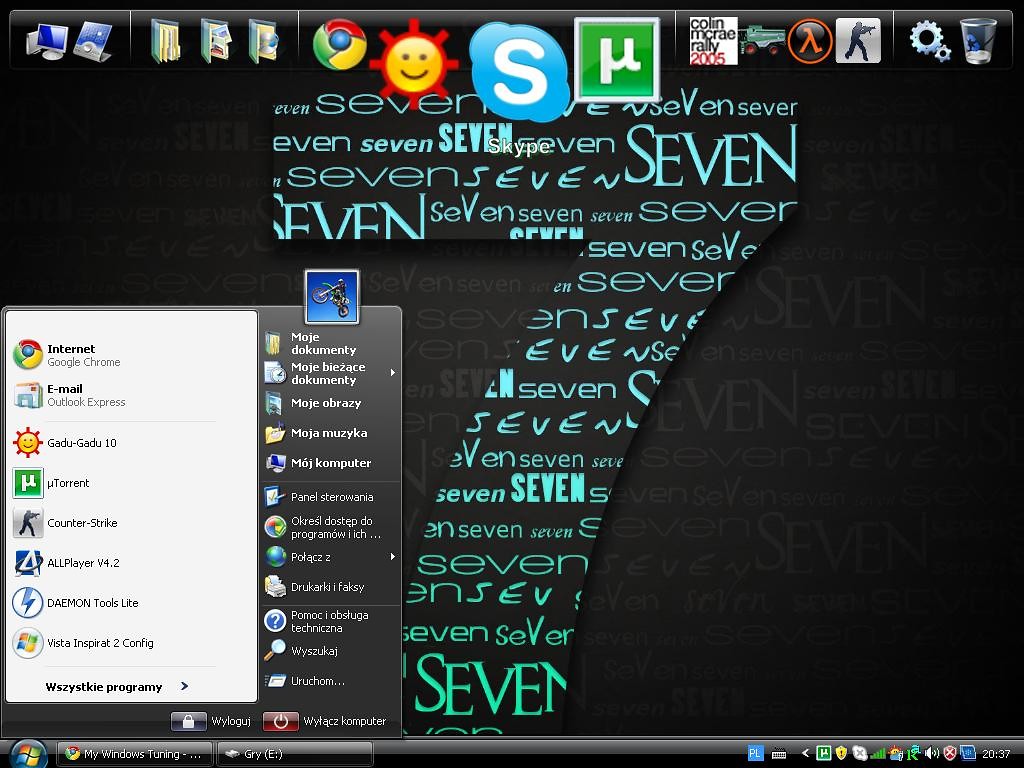Launch Gadu-Gadu 10 from the Start menu
This screenshot has height=768, width=1024.
(131, 443)
